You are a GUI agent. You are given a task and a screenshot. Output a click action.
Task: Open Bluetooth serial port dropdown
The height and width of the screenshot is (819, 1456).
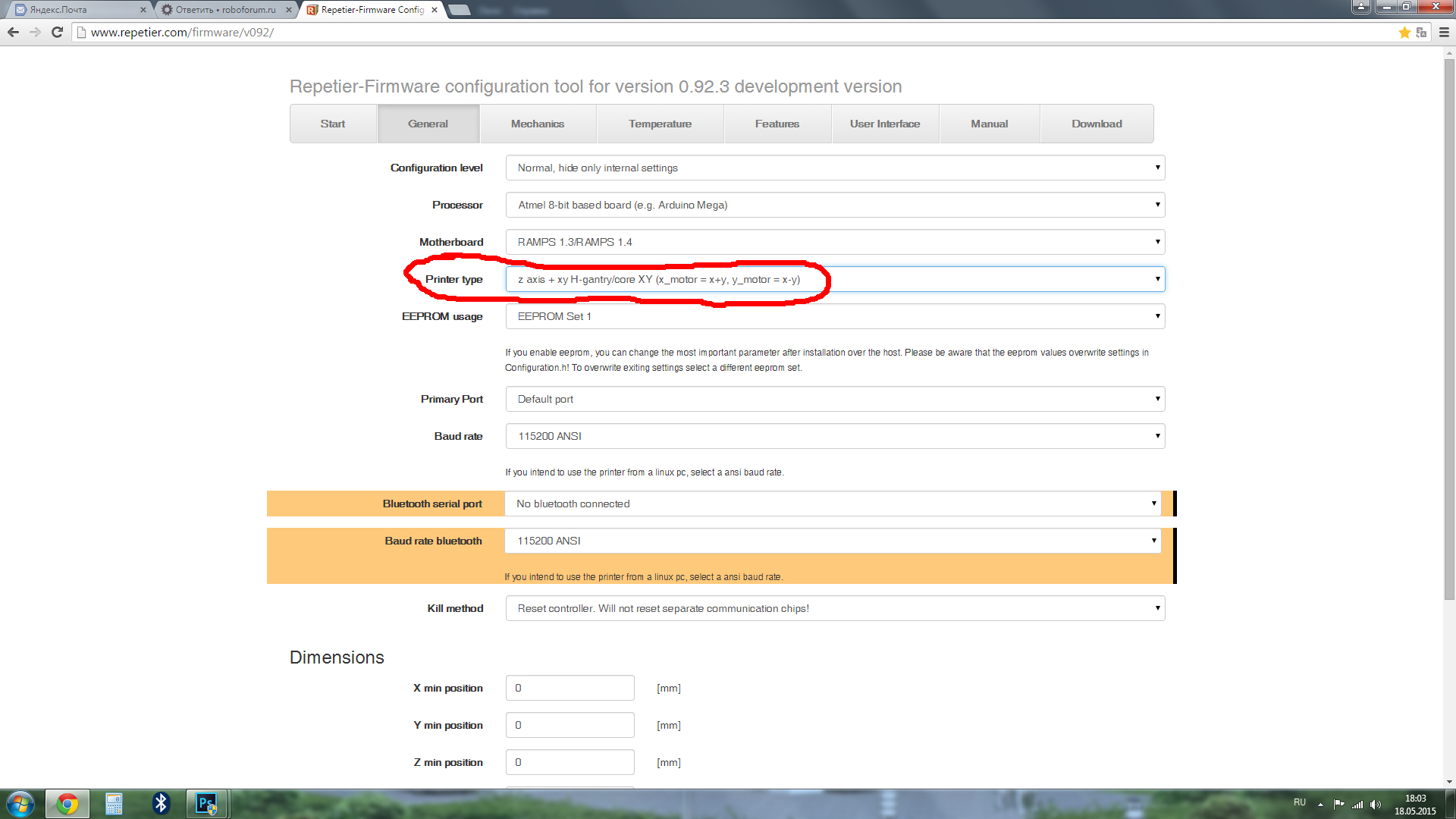click(x=832, y=504)
